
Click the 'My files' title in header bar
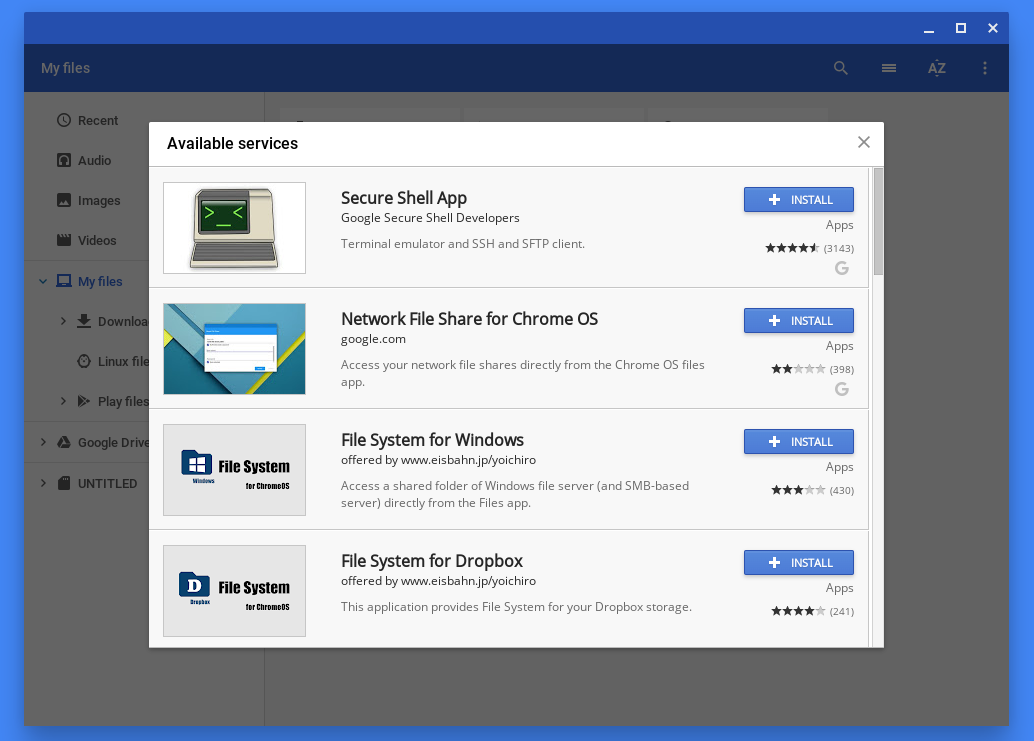tap(65, 68)
